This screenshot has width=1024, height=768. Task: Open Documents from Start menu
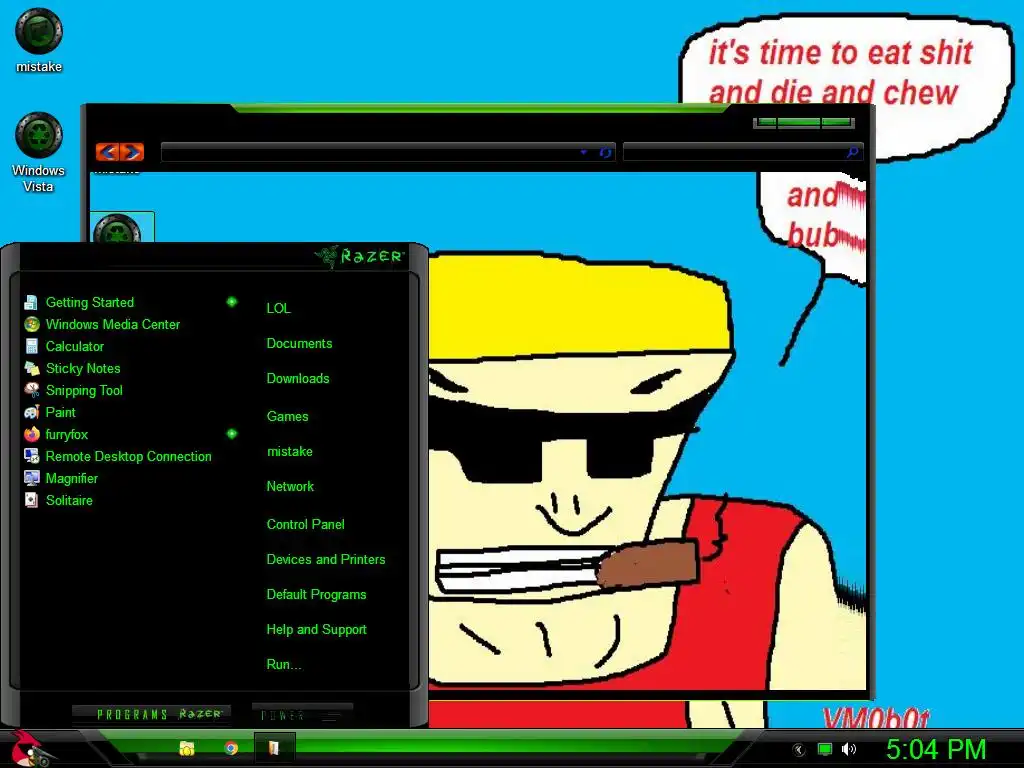tap(299, 344)
